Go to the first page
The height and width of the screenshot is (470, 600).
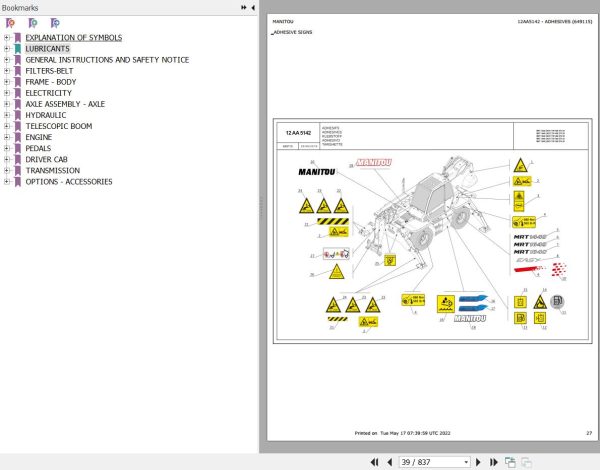pos(375,462)
